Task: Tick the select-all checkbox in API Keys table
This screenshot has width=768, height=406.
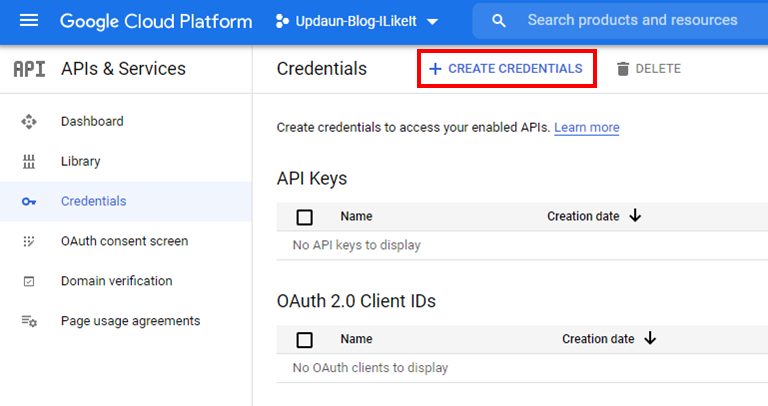Action: tap(305, 217)
